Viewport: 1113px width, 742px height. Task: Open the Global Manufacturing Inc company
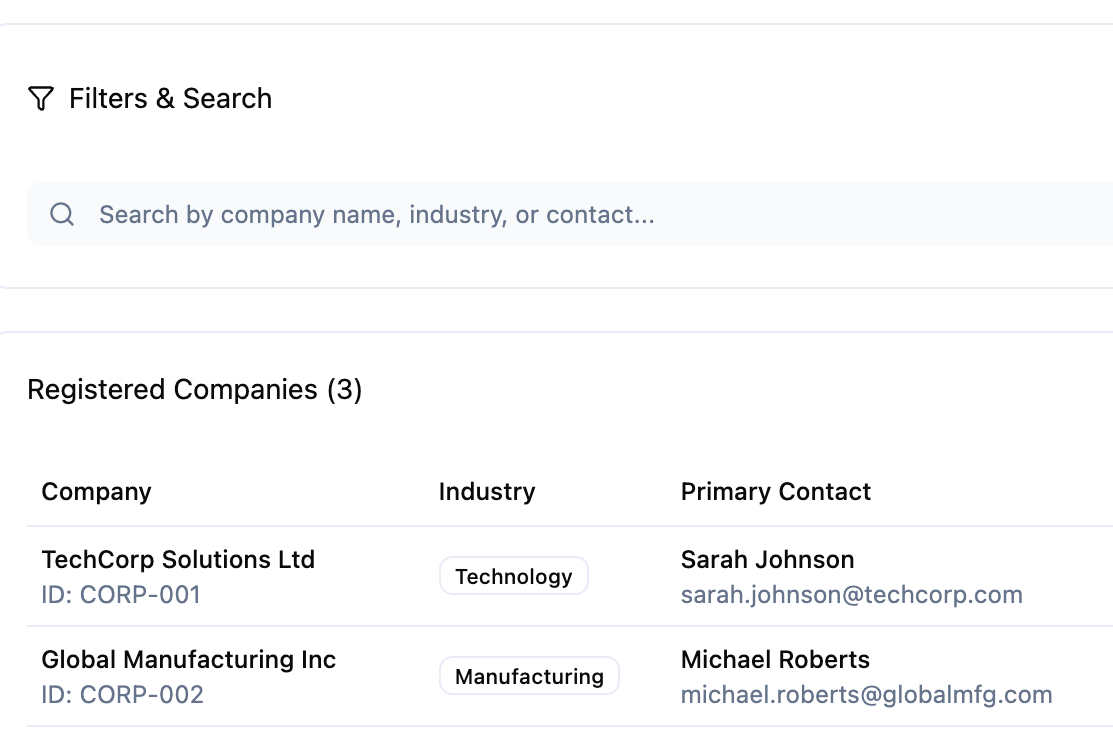[x=189, y=660]
